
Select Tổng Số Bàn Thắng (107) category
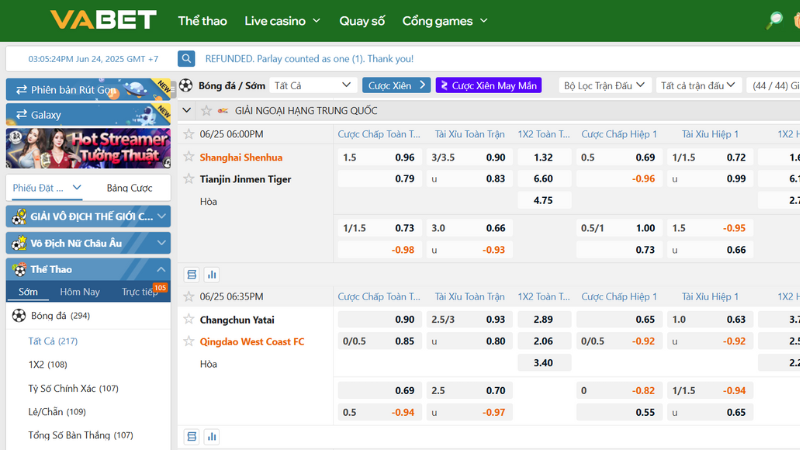pos(81,435)
